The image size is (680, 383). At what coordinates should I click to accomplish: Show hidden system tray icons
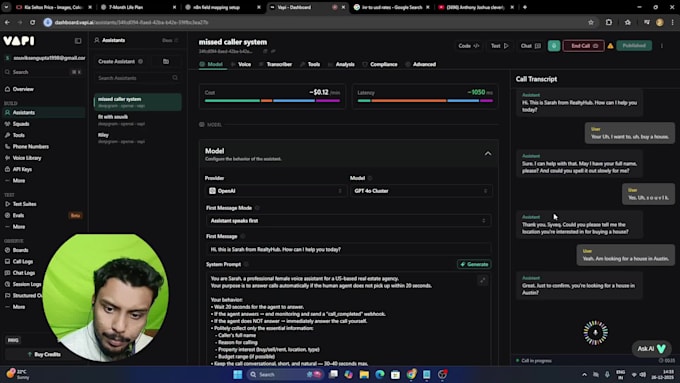(x=584, y=374)
